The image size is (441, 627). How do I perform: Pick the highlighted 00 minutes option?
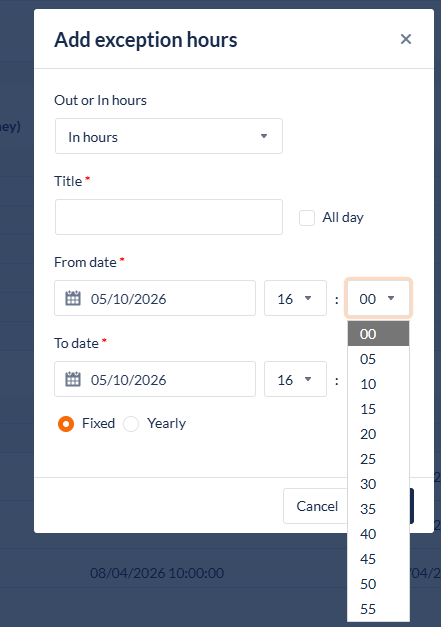pos(378,334)
